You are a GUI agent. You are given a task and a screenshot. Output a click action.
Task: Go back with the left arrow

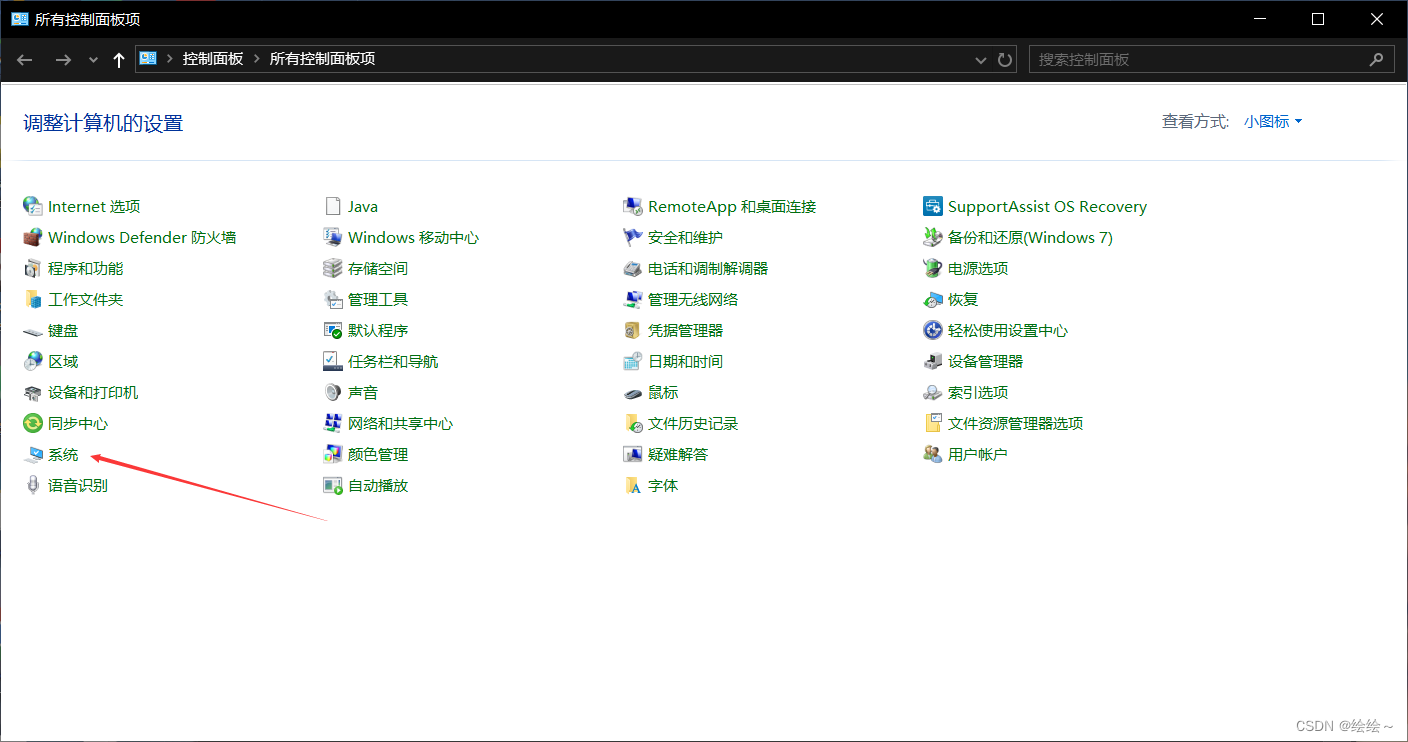click(x=25, y=59)
